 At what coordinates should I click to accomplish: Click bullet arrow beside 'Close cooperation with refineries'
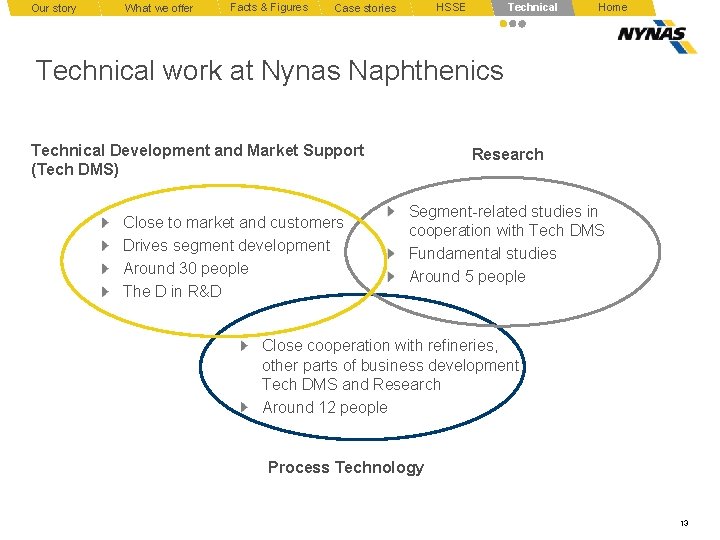tap(244, 345)
